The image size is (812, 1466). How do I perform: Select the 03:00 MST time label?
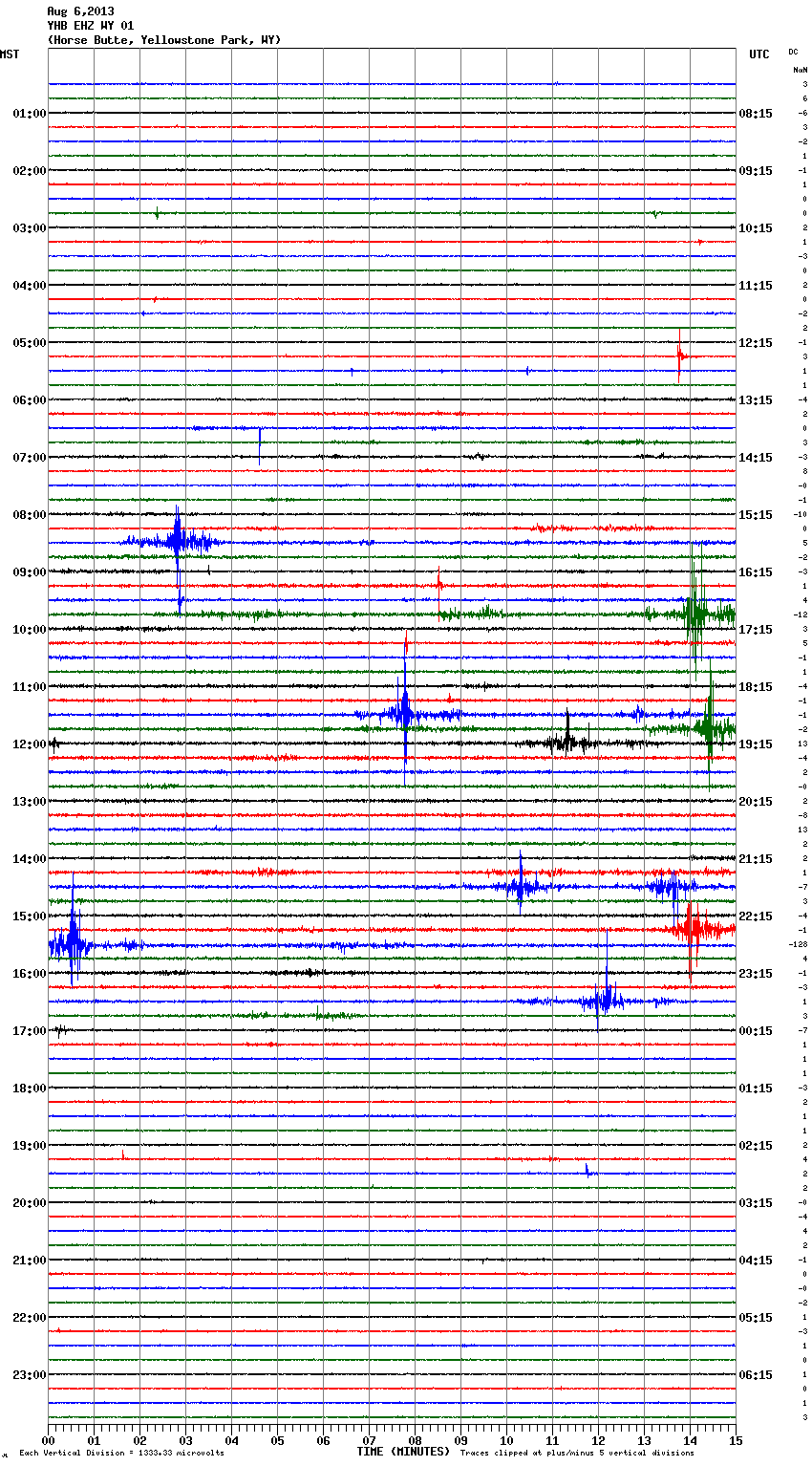coord(29,228)
